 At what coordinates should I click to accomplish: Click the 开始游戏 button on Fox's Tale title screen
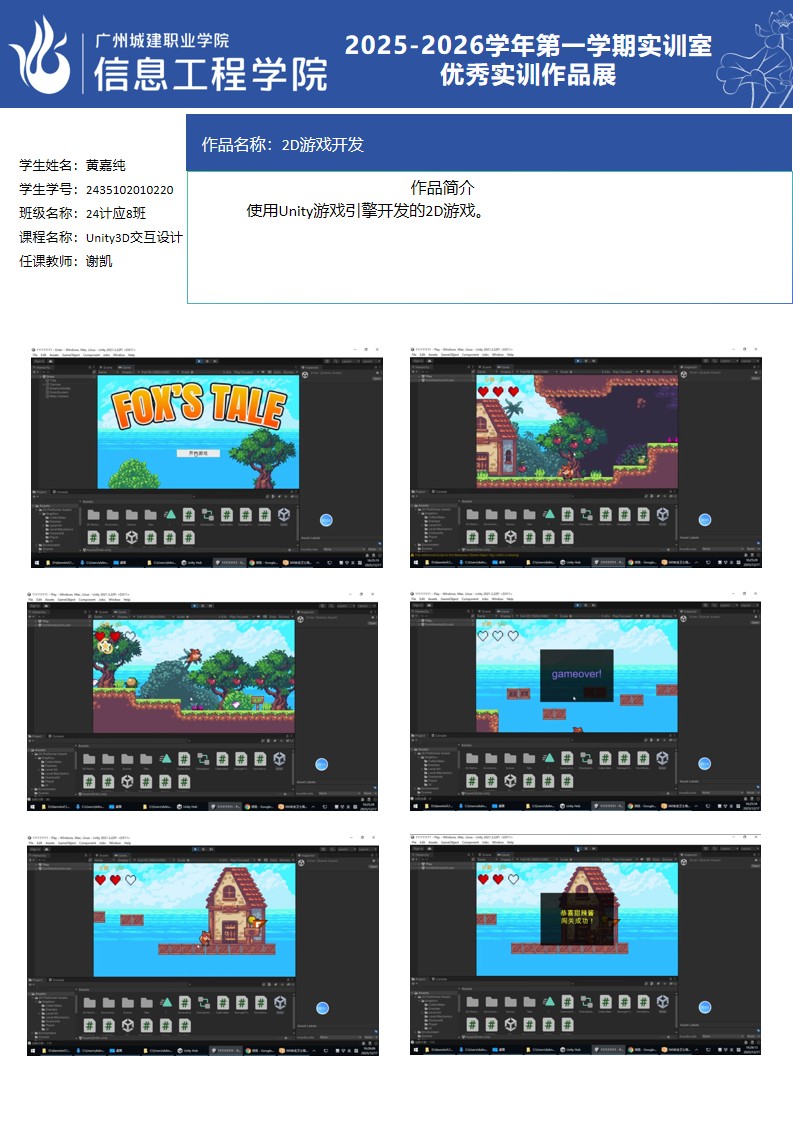[x=198, y=453]
